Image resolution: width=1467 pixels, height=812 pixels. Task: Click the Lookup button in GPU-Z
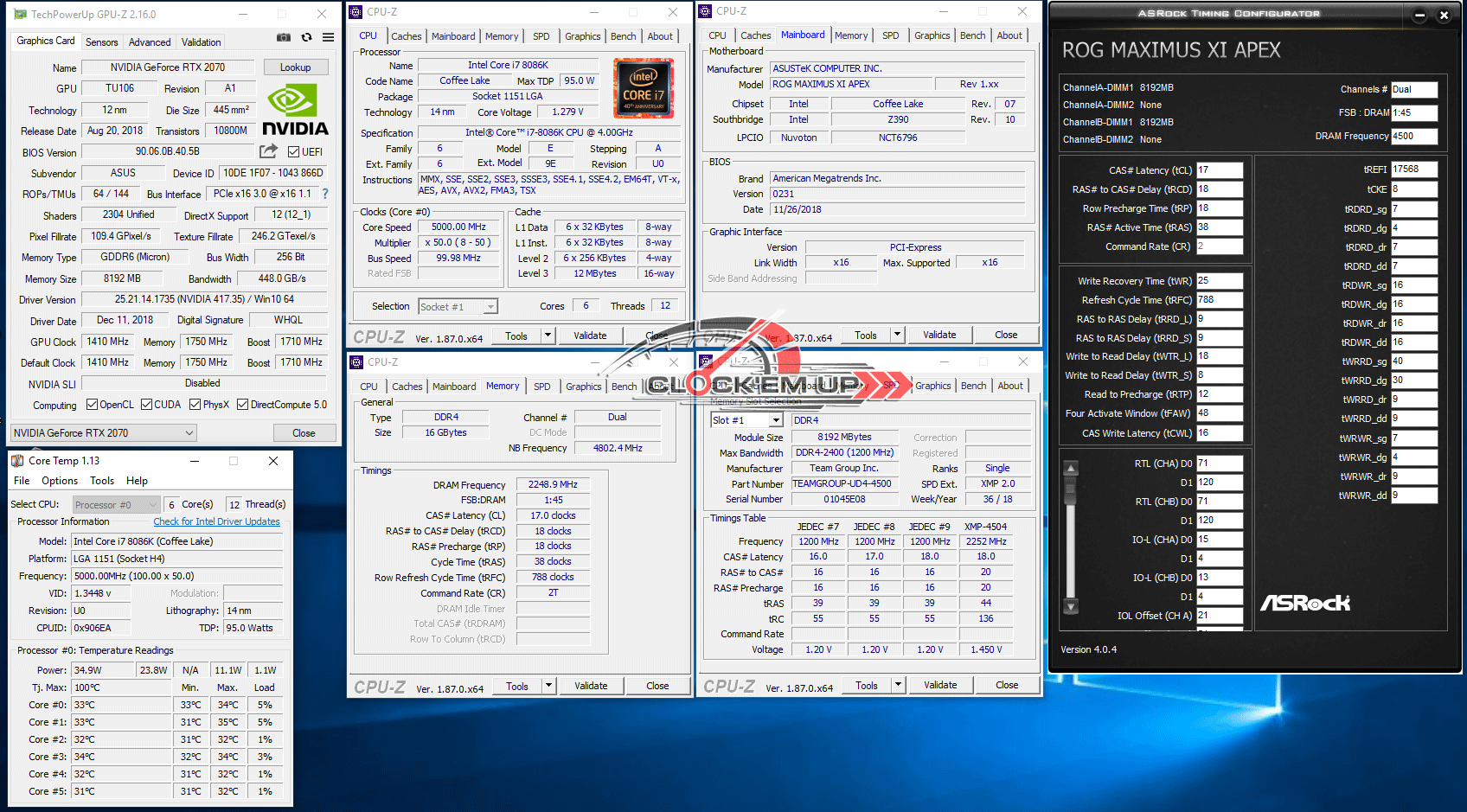point(295,67)
